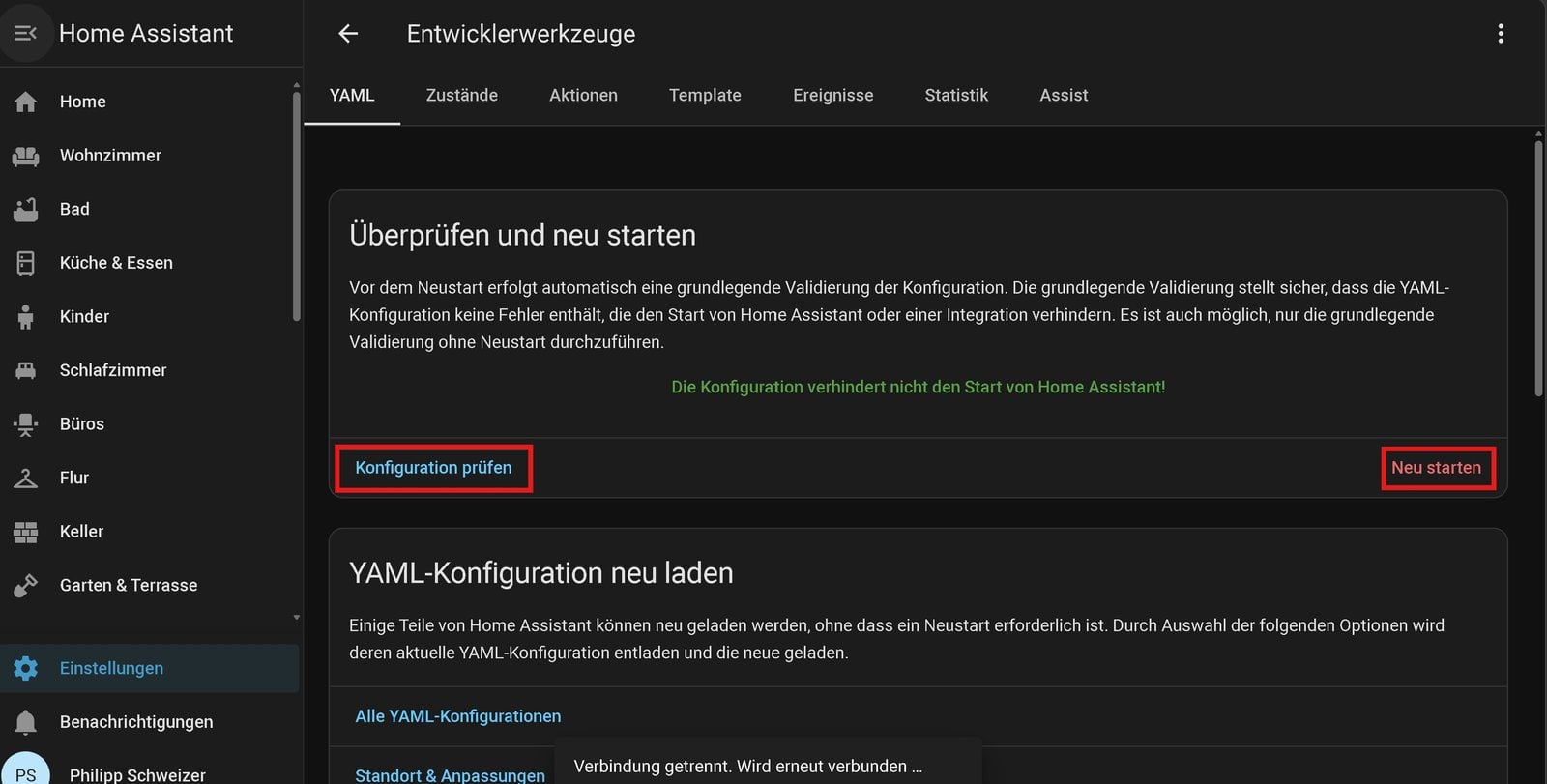Click the Überprüfen und neu starten heading
The height and width of the screenshot is (784, 1547).
click(522, 235)
